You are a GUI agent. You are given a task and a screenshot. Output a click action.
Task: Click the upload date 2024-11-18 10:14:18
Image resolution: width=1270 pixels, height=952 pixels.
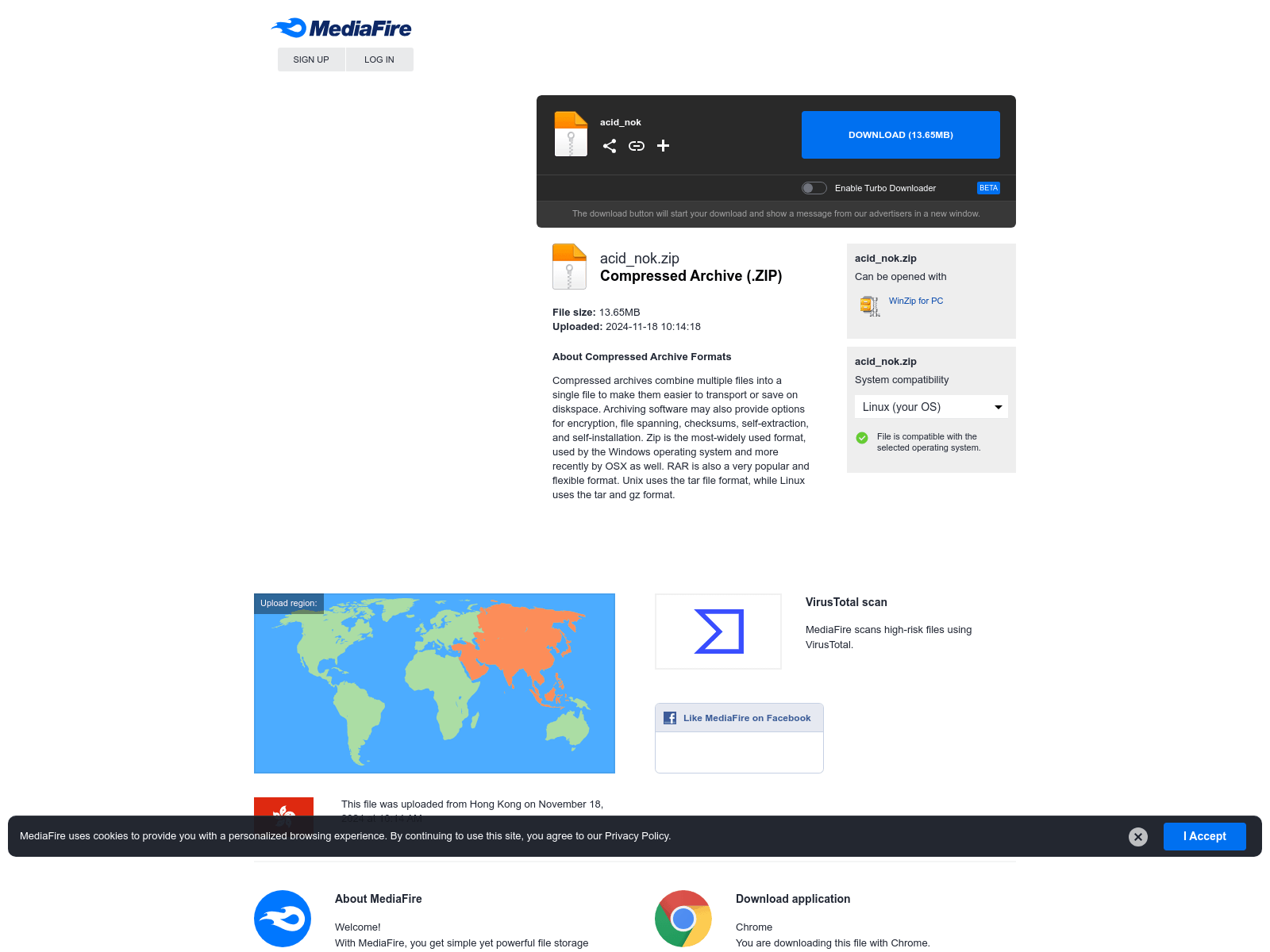[x=653, y=327]
